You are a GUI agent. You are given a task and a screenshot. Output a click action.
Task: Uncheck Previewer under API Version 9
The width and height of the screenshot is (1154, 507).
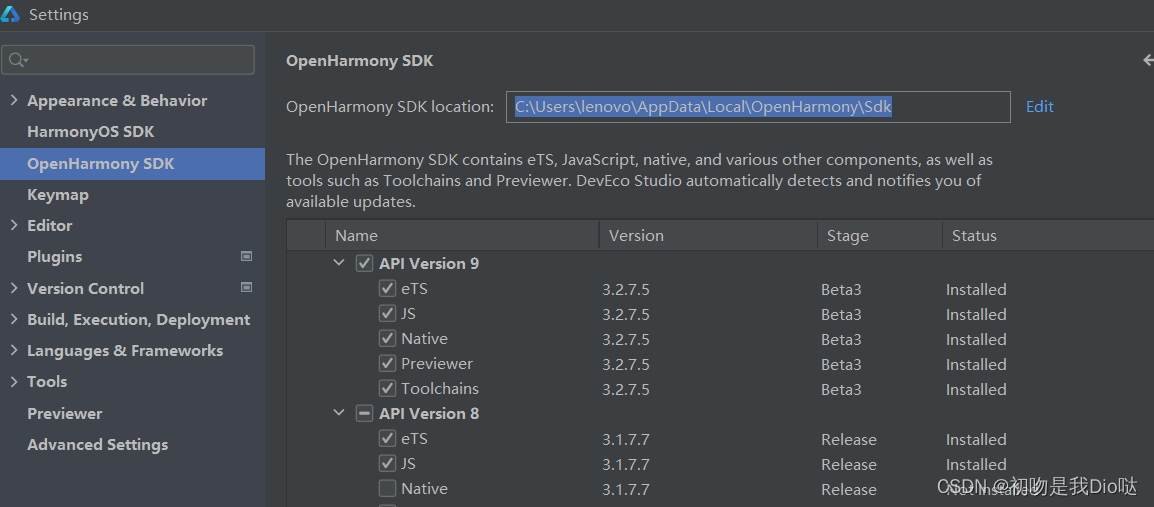(x=387, y=364)
